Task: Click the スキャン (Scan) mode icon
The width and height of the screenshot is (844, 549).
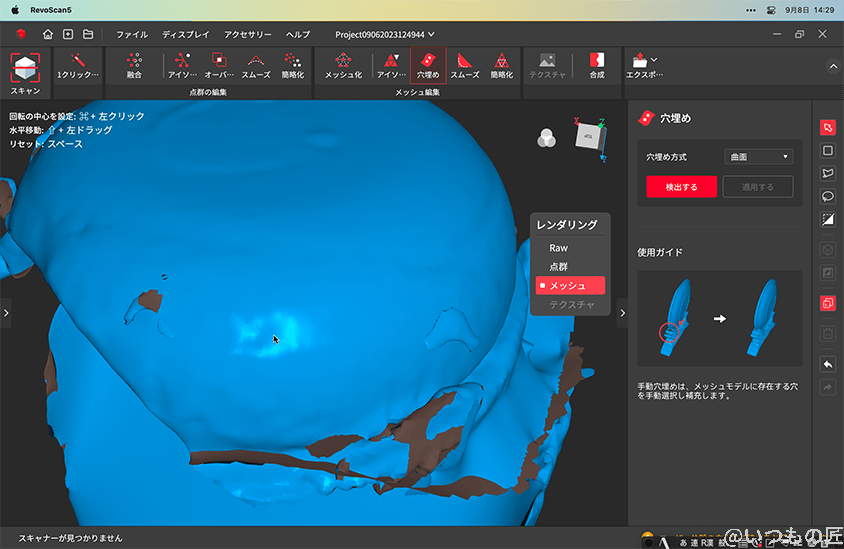Action: pos(26,71)
